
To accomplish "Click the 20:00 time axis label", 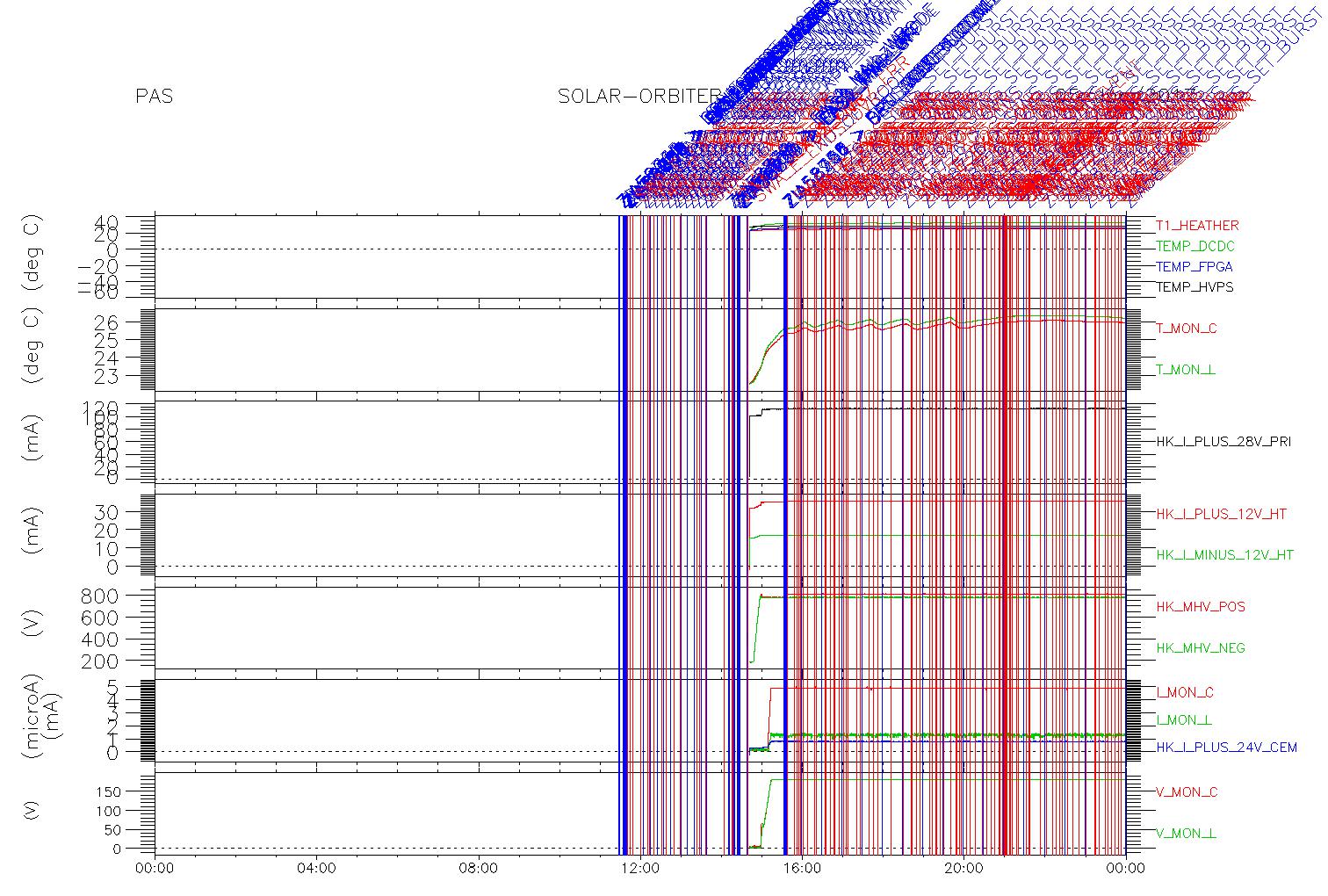I will [x=964, y=869].
